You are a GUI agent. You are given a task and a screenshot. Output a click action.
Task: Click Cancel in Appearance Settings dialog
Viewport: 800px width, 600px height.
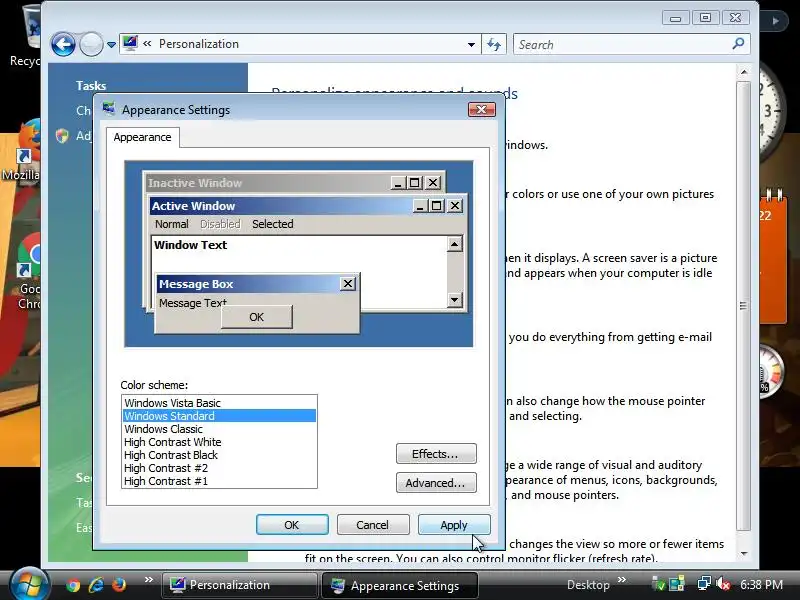click(373, 525)
